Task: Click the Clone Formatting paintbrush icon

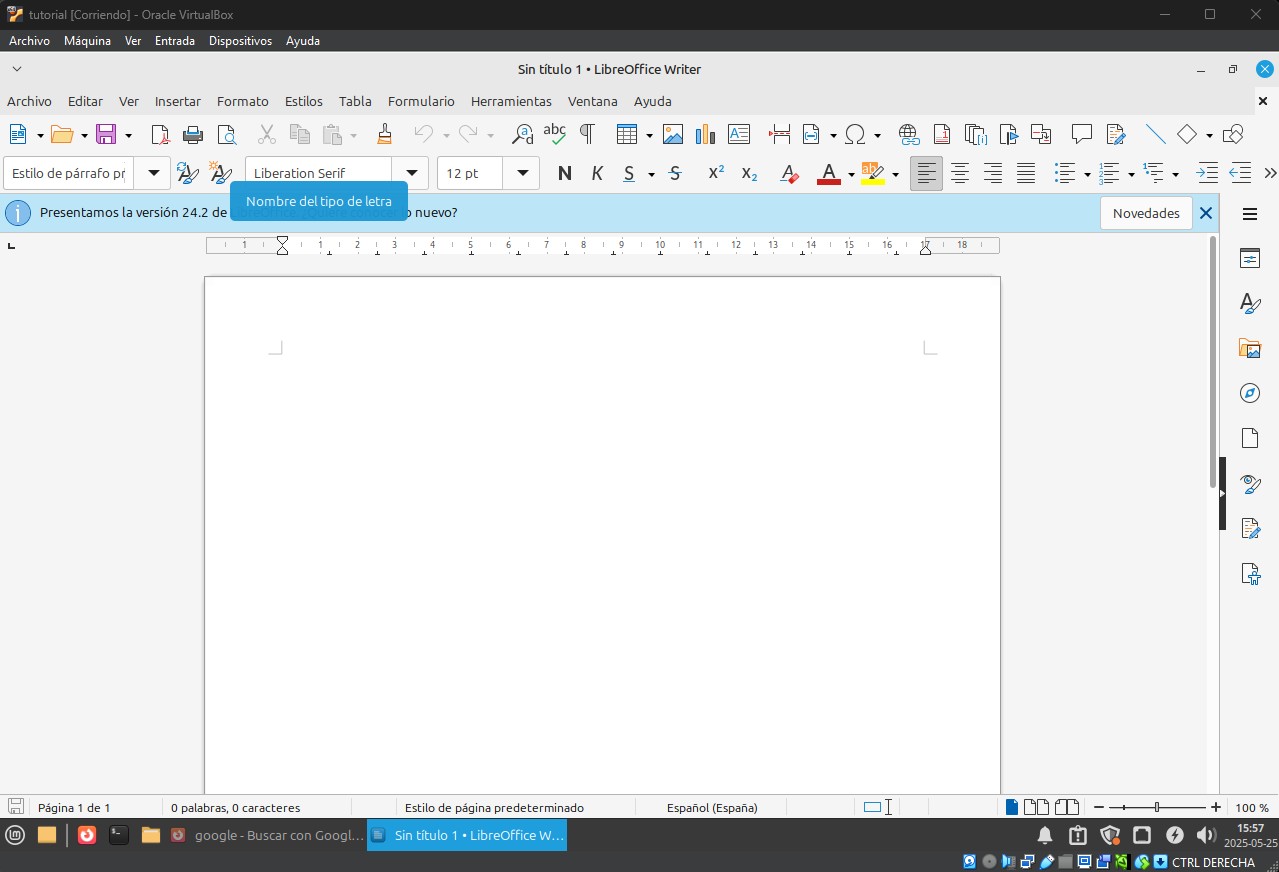Action: click(384, 134)
